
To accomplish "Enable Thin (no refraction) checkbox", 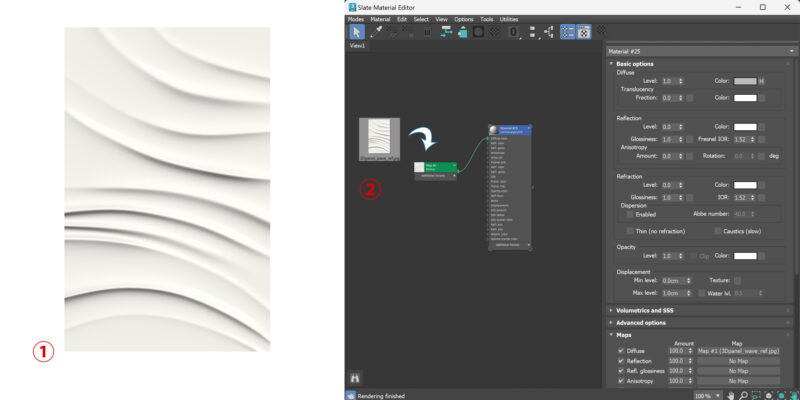I will pyautogui.click(x=630, y=231).
